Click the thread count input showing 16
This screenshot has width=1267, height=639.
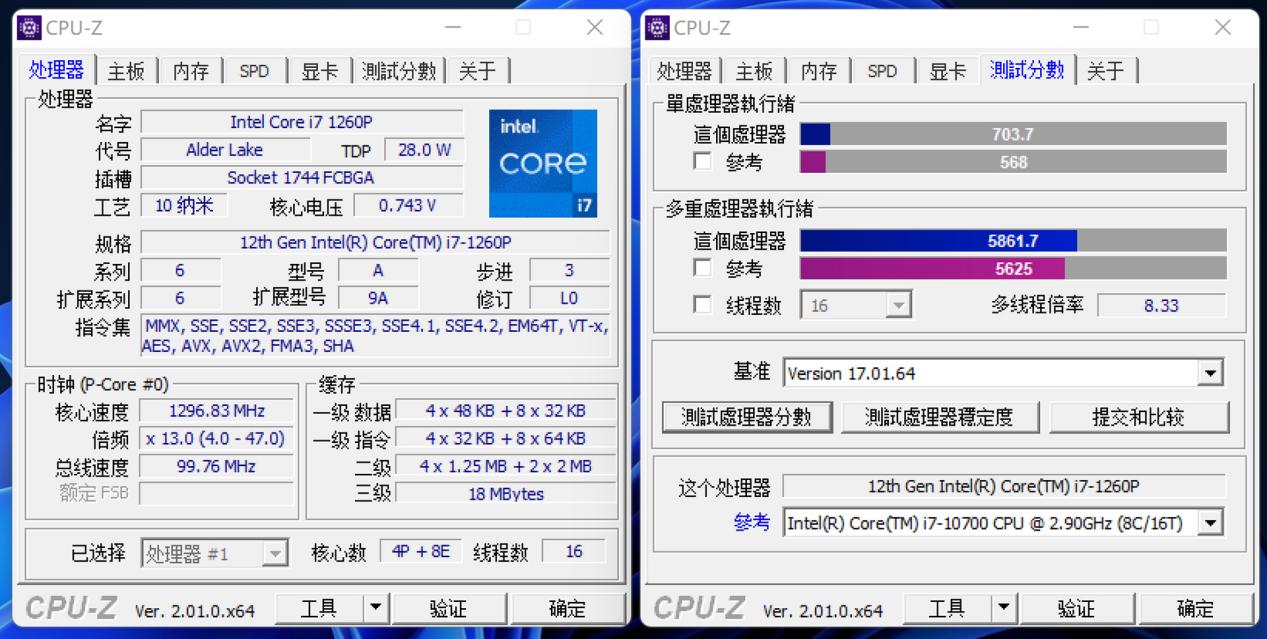(850, 305)
